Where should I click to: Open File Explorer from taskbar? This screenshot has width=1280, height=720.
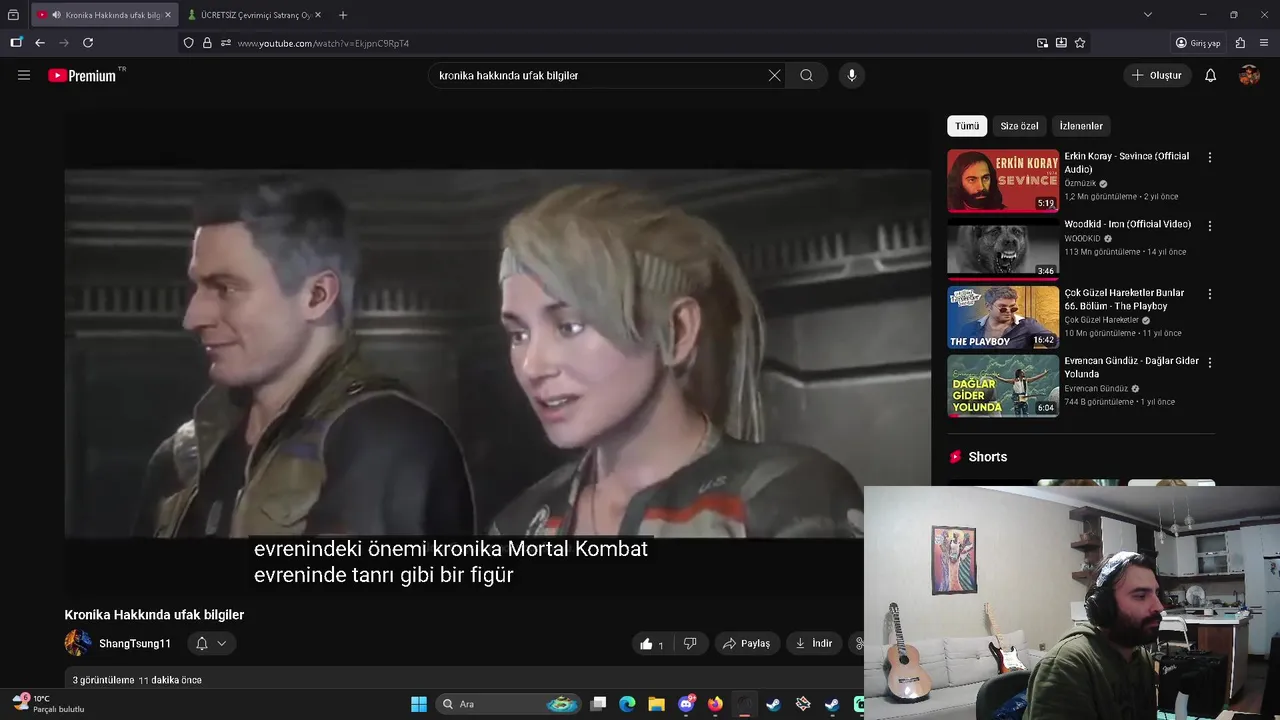[x=656, y=704]
